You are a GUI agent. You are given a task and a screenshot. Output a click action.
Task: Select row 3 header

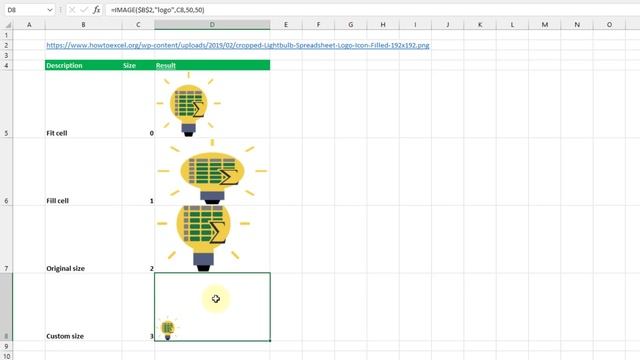6,55
